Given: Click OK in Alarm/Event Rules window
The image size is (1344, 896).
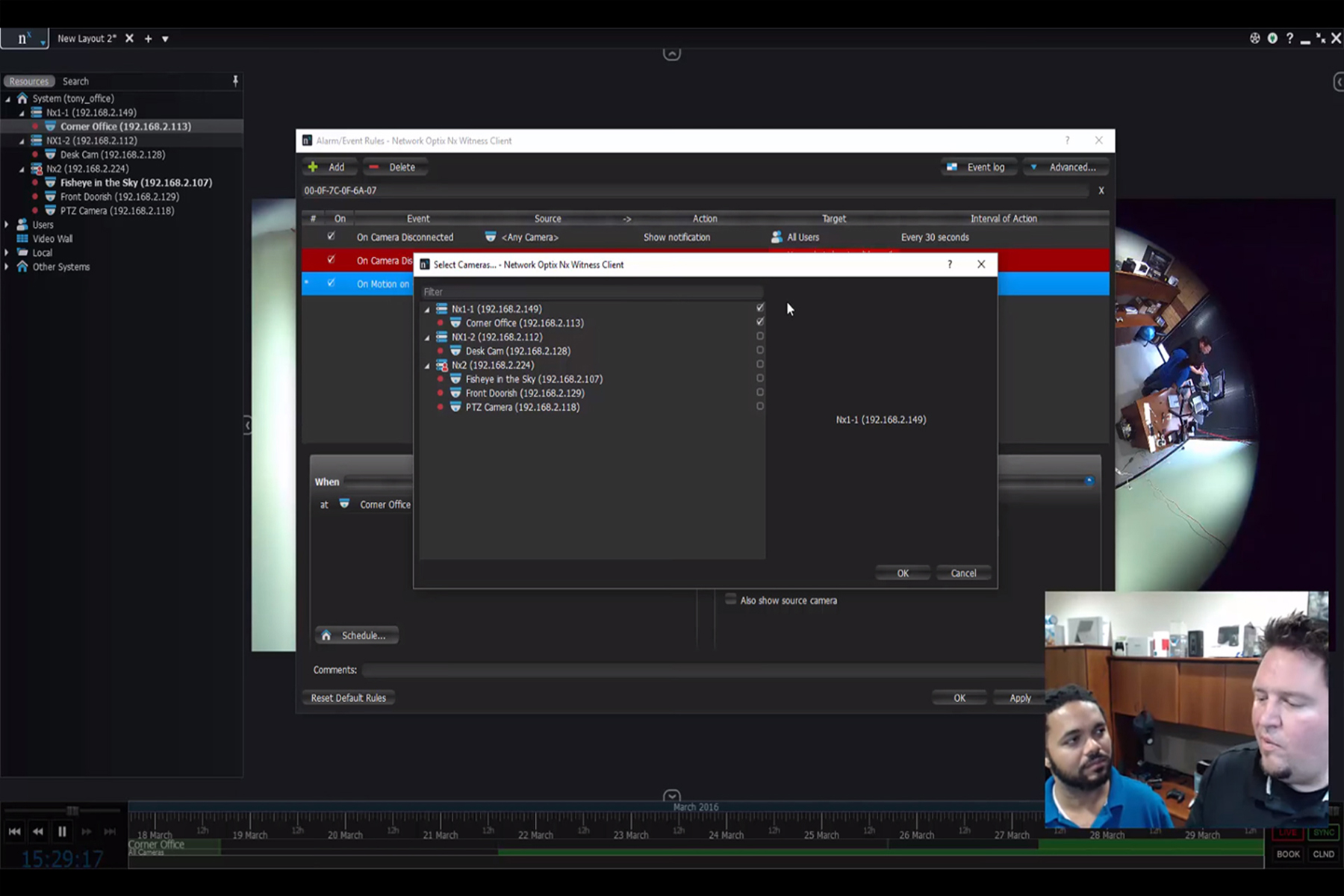Looking at the screenshot, I should tap(959, 698).
